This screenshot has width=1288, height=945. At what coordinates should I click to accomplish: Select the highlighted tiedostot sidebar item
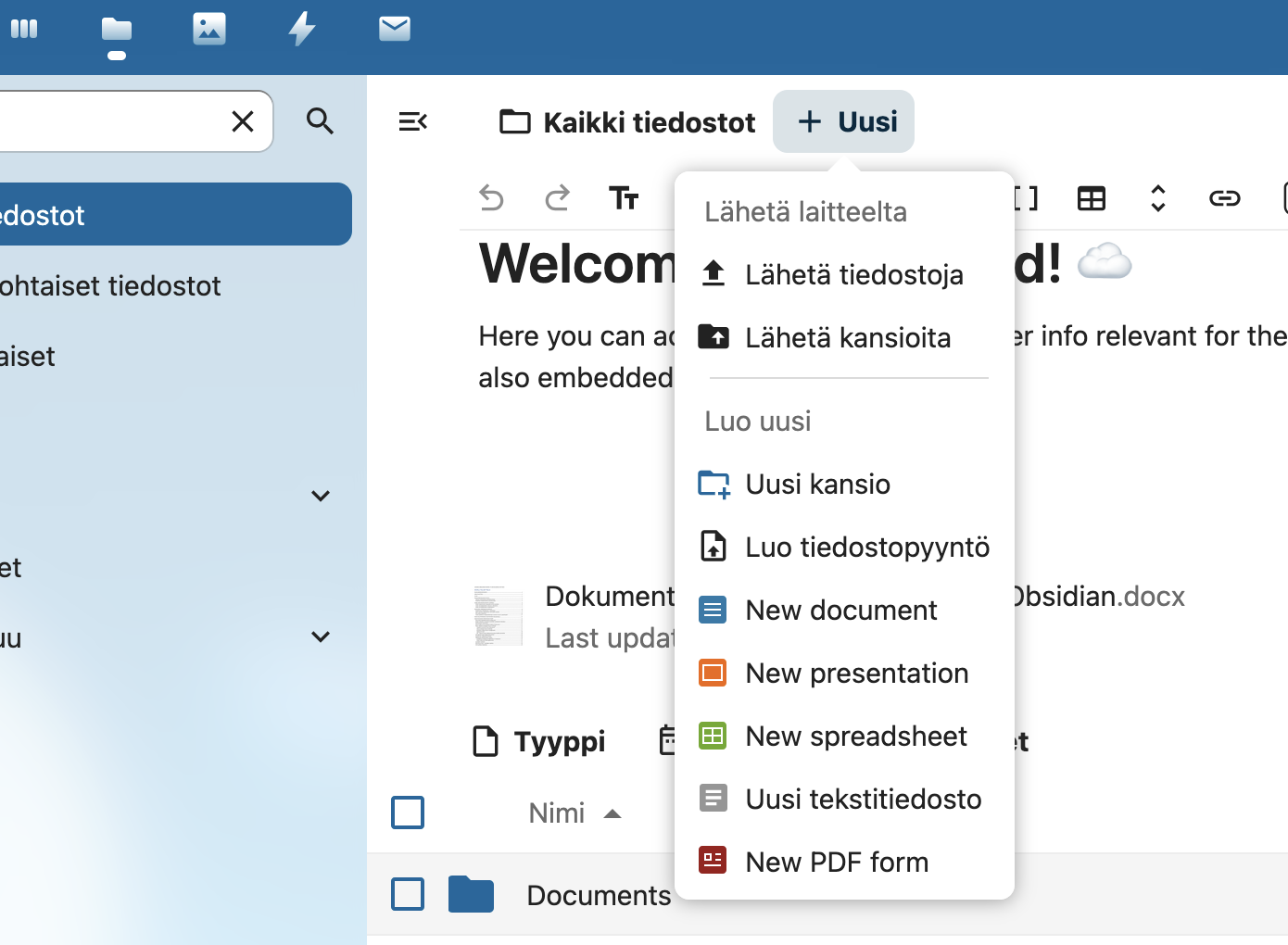pos(174,215)
